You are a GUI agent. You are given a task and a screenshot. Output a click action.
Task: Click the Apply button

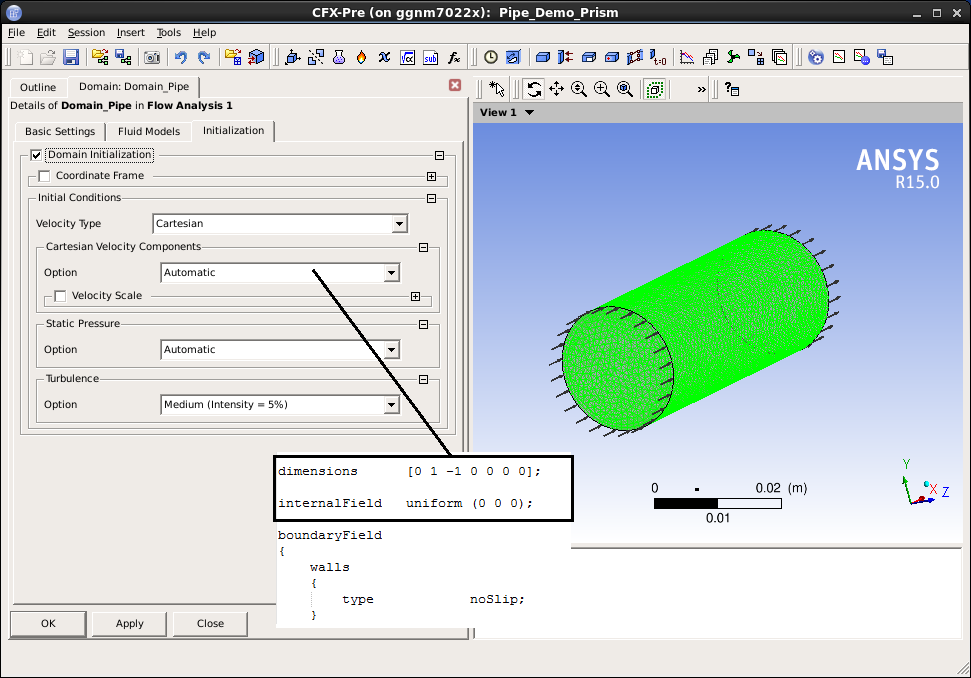[x=129, y=624]
